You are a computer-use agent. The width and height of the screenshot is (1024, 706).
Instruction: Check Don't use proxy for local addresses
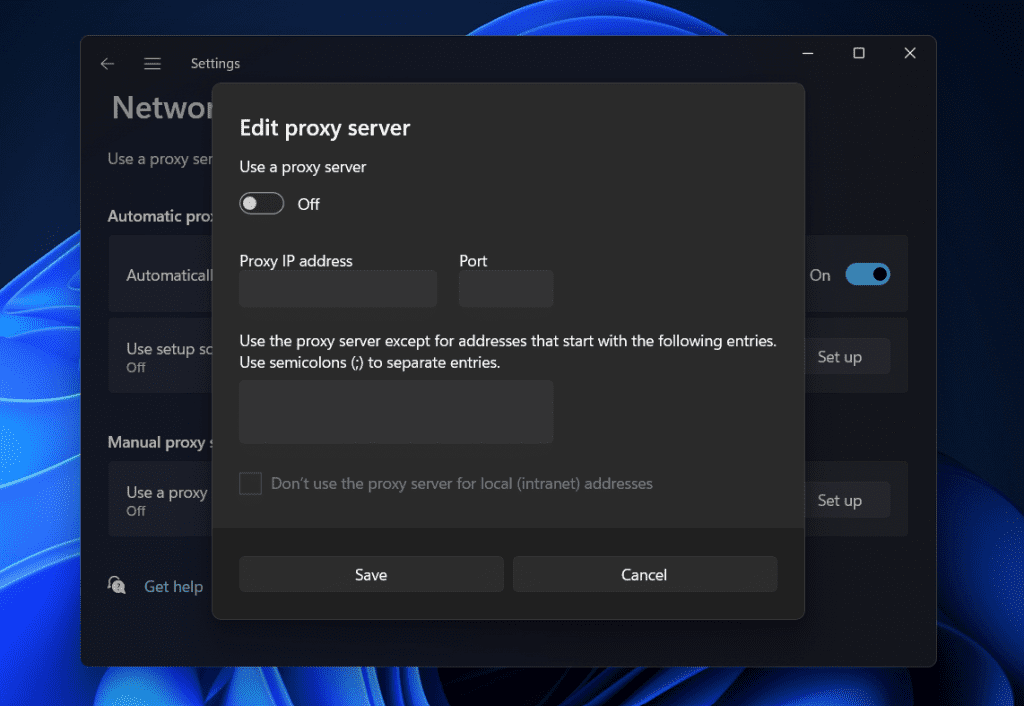250,483
